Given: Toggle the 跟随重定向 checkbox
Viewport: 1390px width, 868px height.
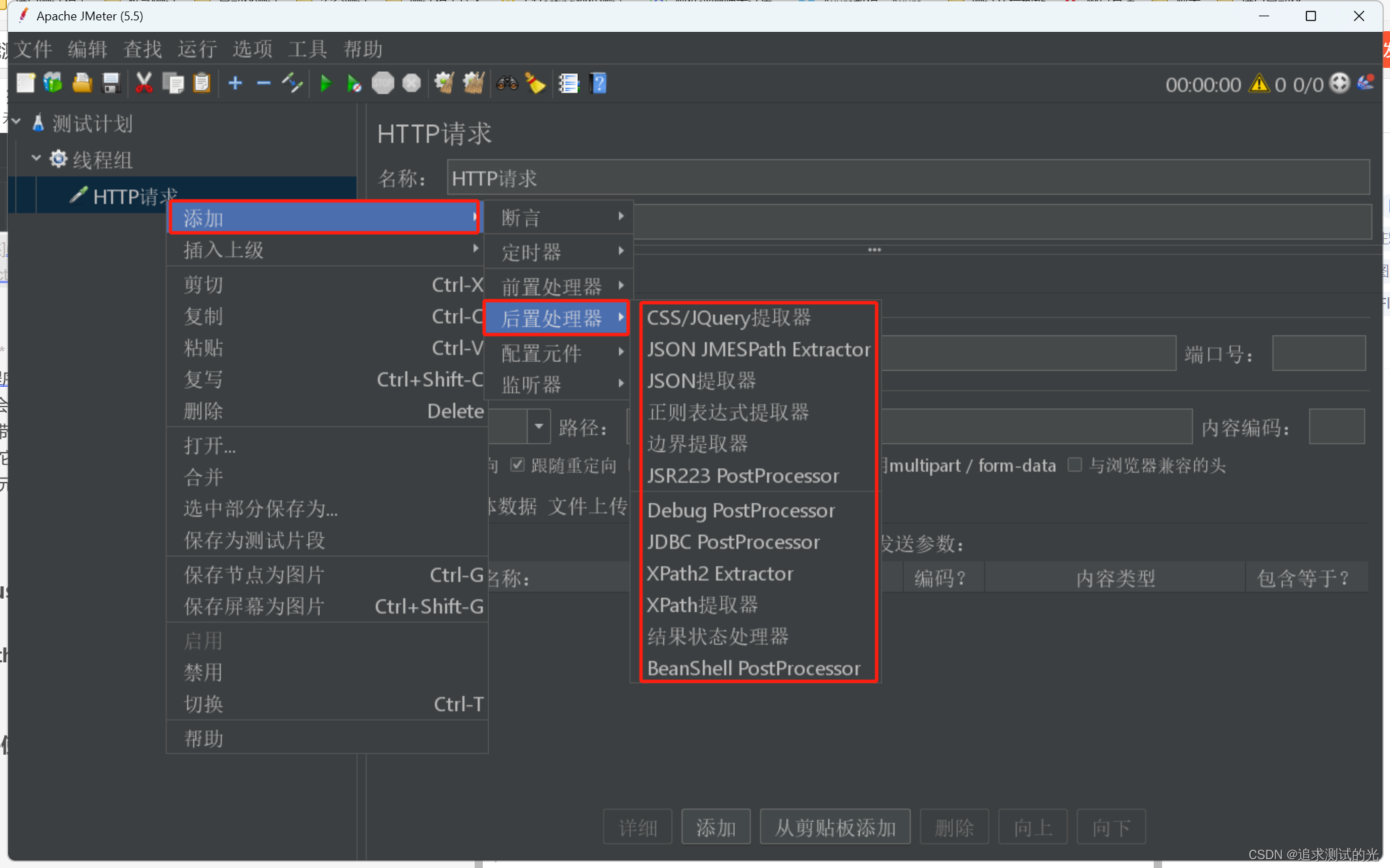Looking at the screenshot, I should point(518,465).
